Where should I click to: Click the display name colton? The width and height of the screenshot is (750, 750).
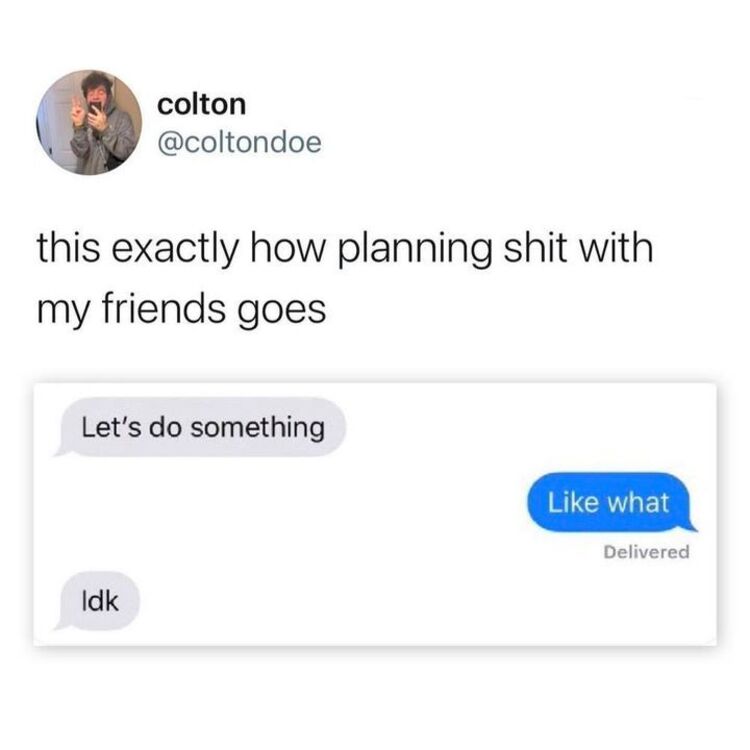coord(201,104)
